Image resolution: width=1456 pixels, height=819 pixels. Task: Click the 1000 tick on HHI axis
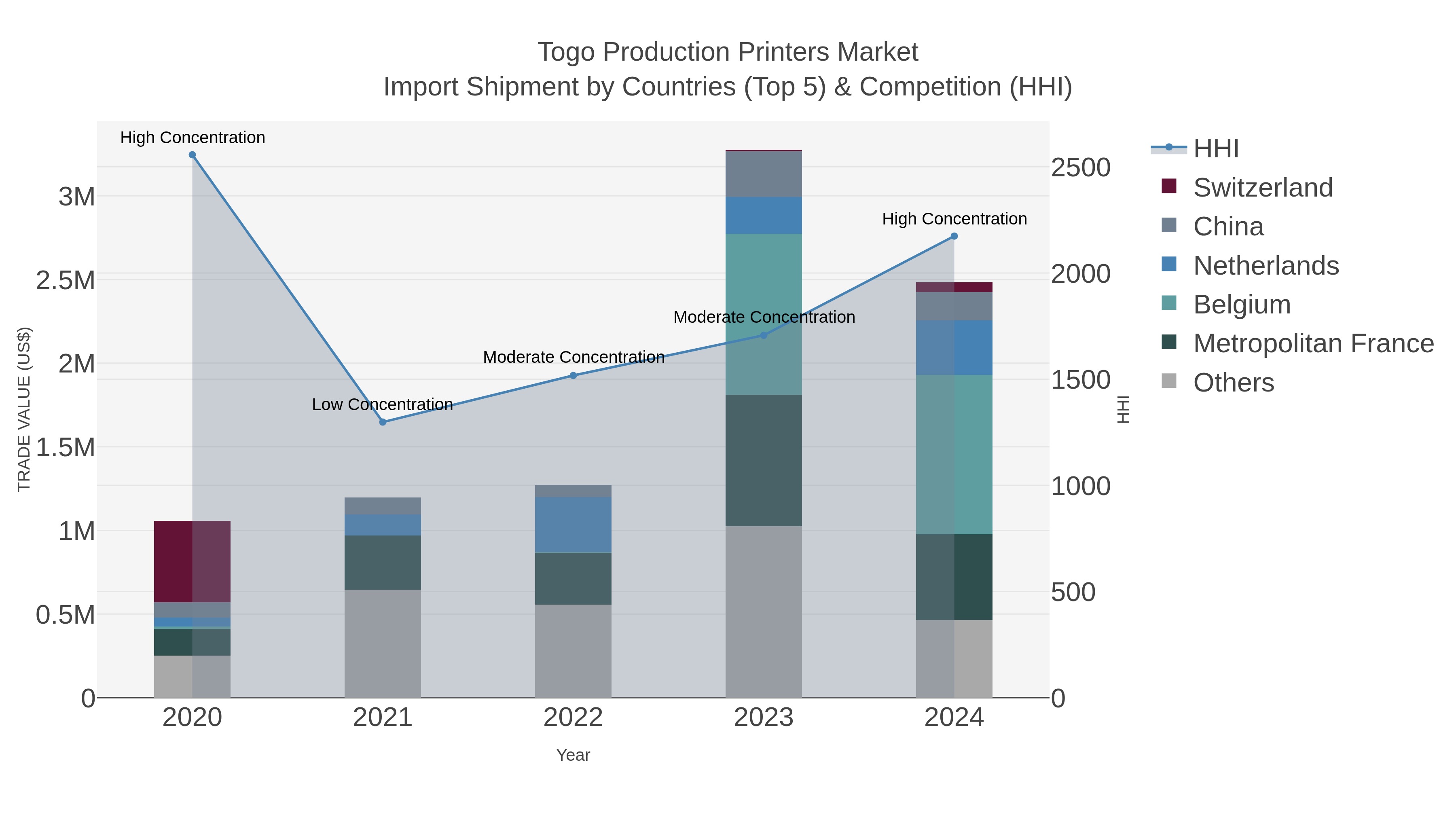(x=1081, y=486)
